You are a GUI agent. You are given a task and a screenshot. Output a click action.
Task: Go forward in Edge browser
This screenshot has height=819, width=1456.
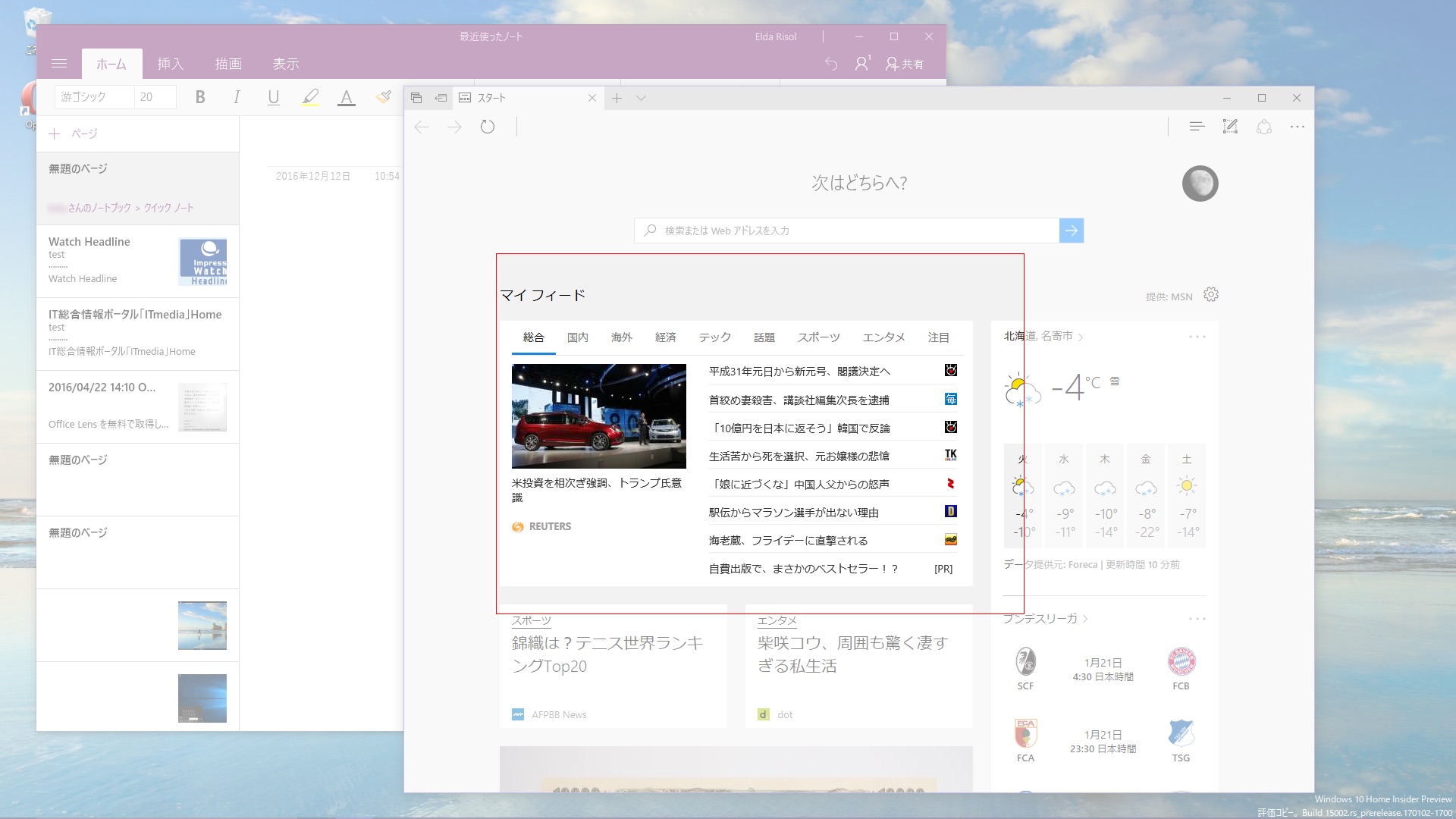[455, 127]
